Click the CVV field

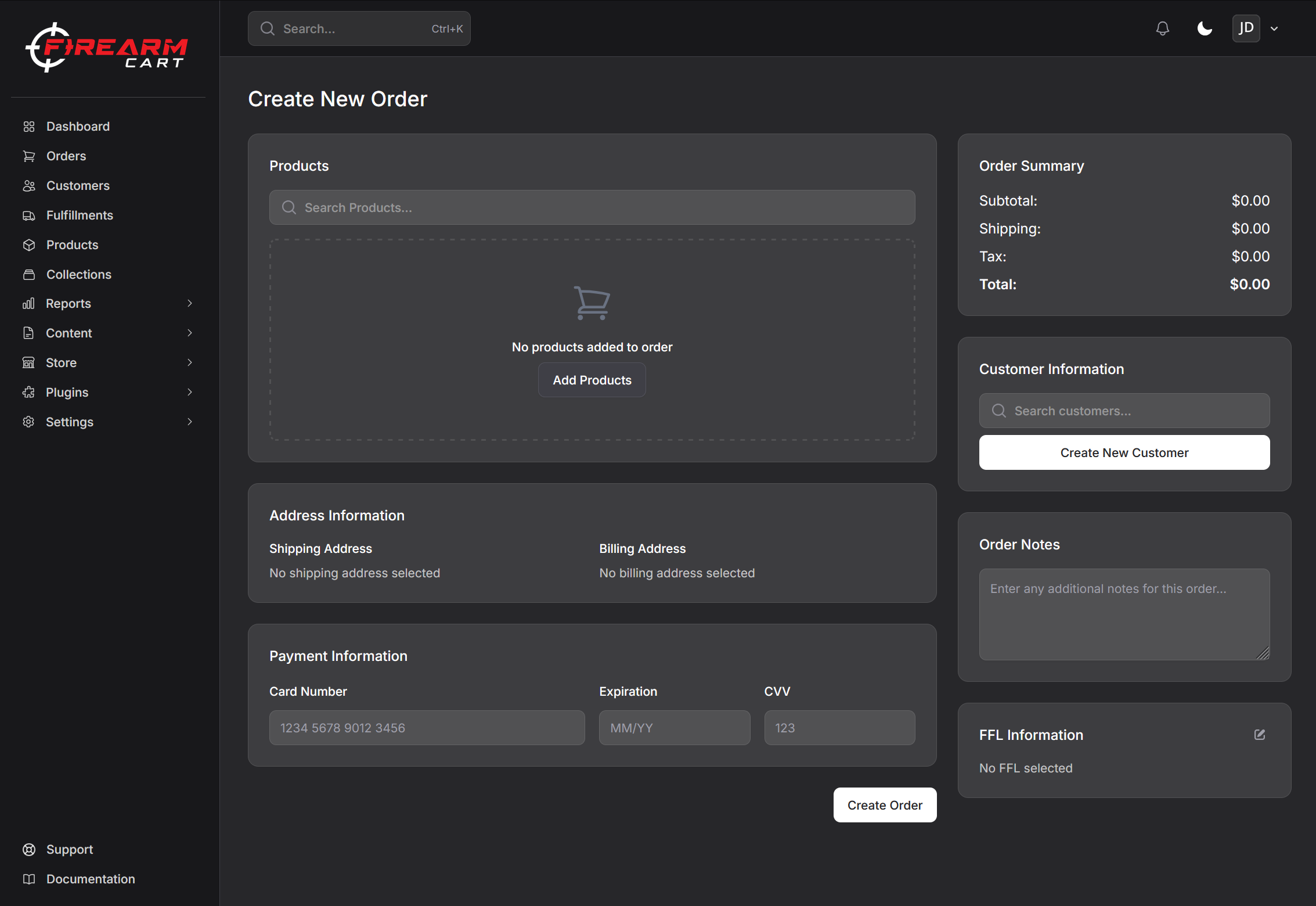point(840,728)
